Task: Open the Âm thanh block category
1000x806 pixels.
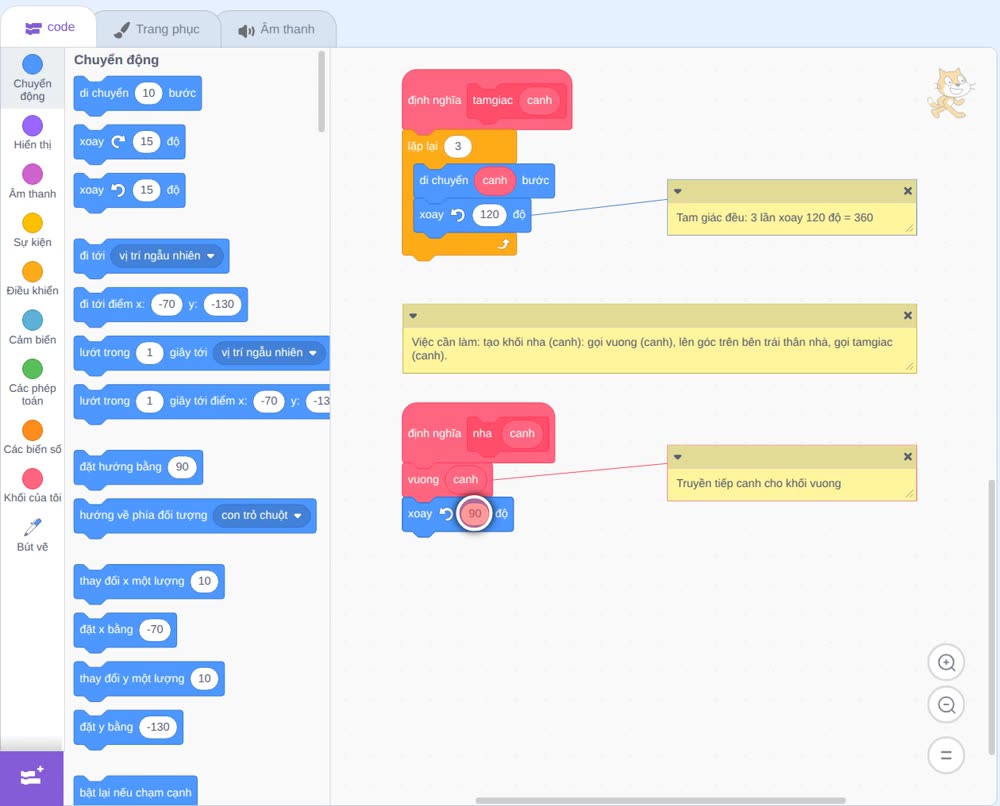Action: [33, 182]
